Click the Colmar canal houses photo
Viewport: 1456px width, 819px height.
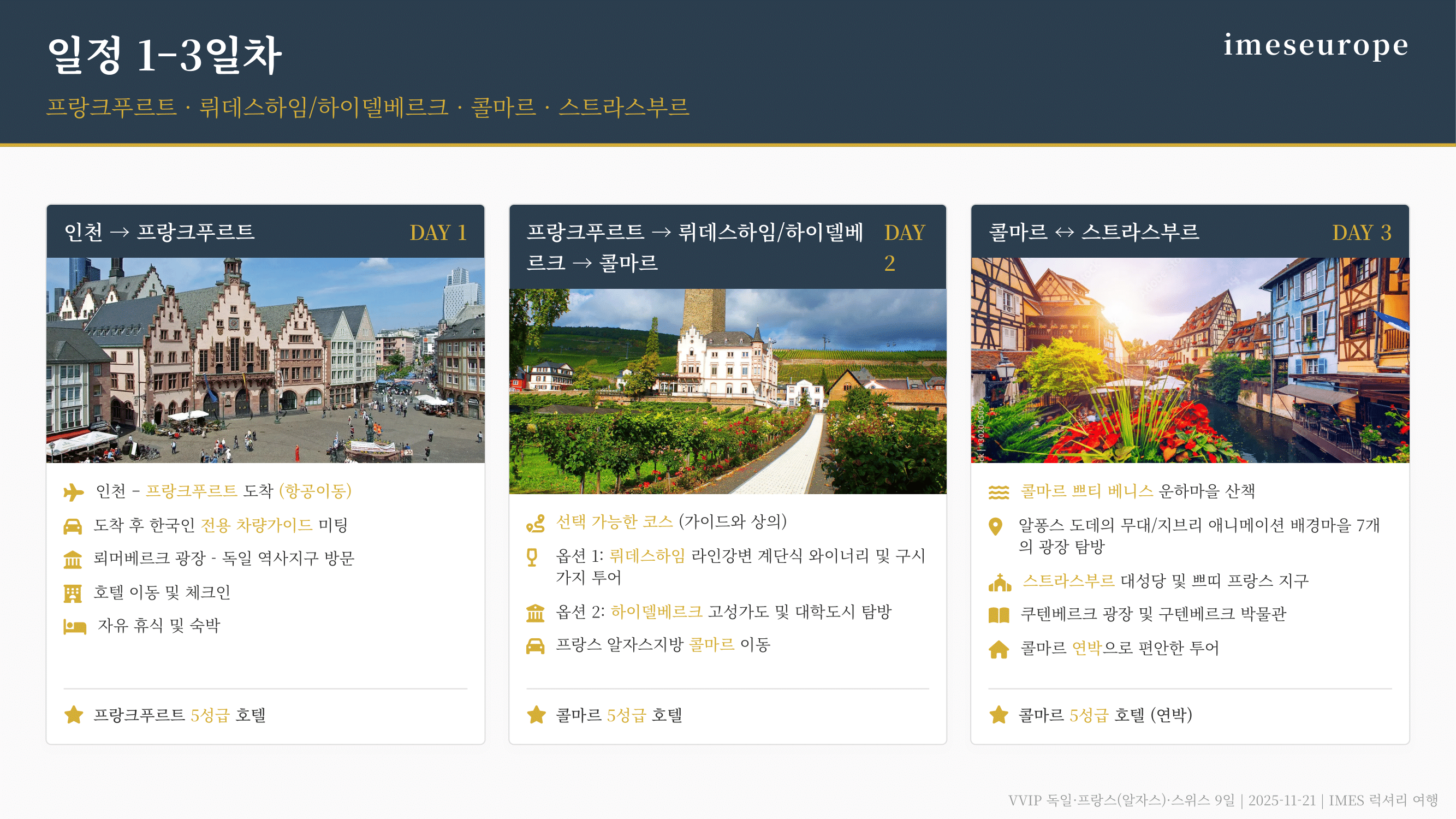pos(1190,360)
